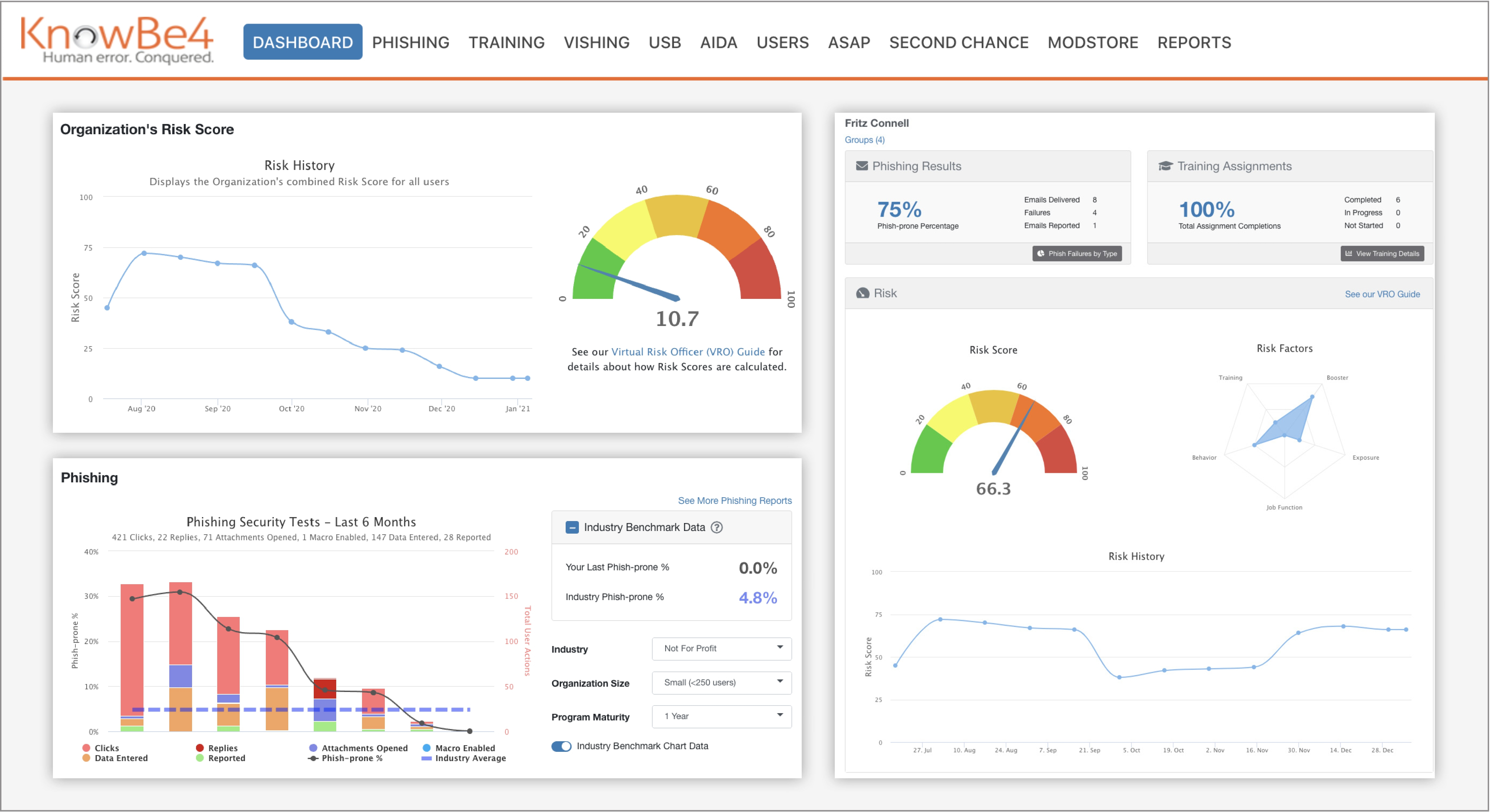Open the Organization Size dropdown
Image resolution: width=1493 pixels, height=812 pixels.
pos(721,683)
